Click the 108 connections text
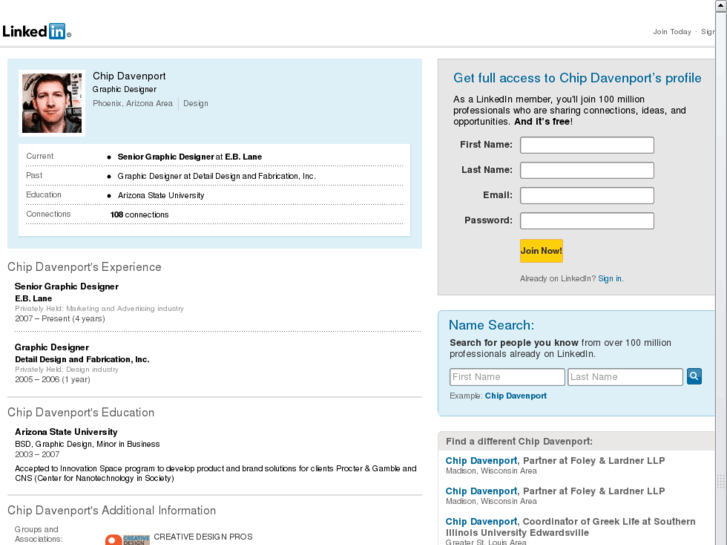 pyautogui.click(x=140, y=215)
